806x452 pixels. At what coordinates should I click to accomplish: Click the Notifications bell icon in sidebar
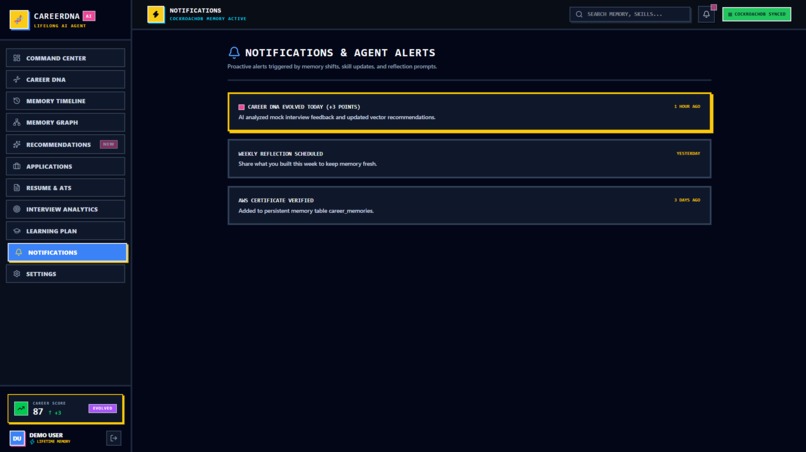tap(19, 252)
